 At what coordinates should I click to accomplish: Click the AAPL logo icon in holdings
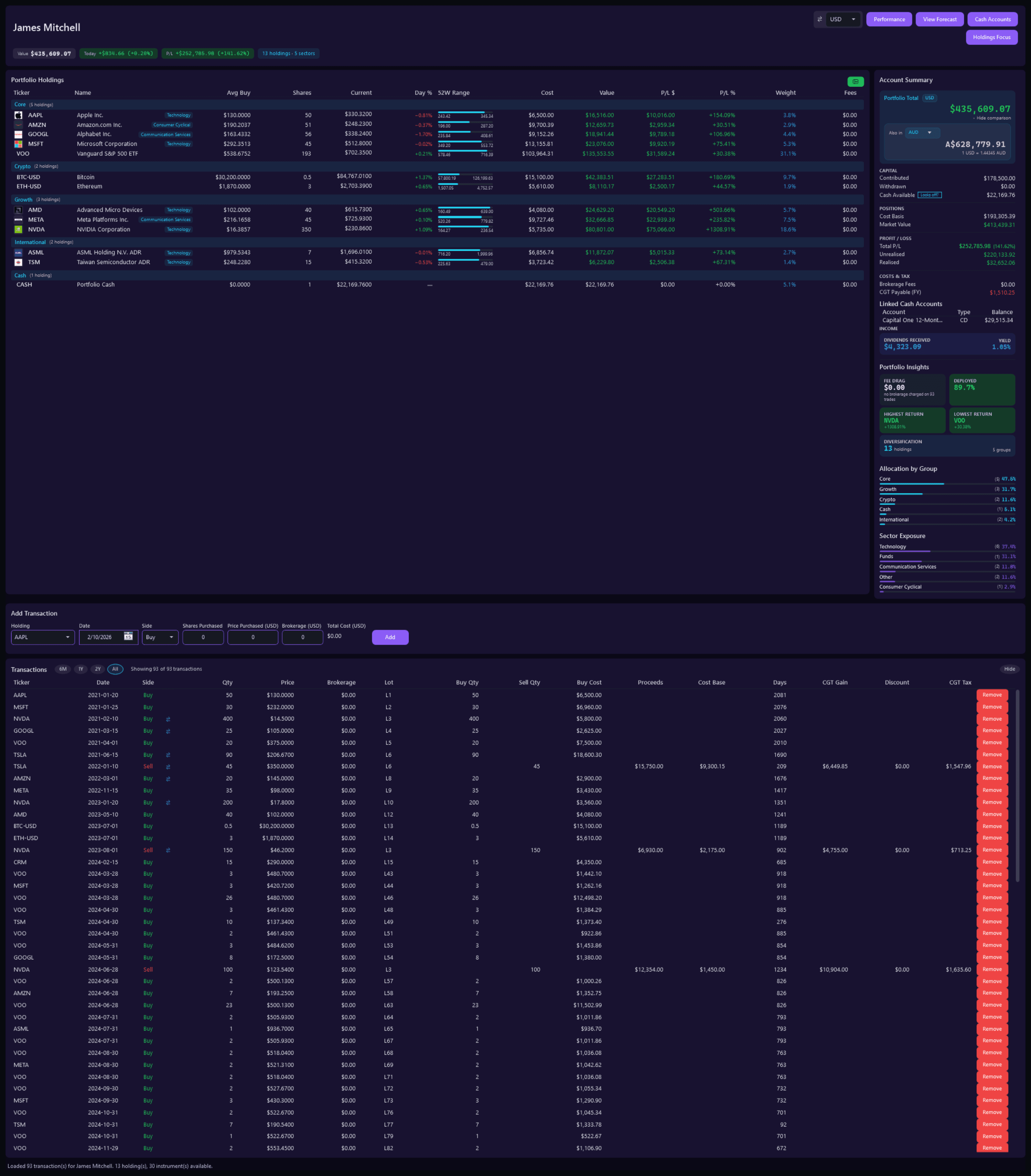(18, 115)
